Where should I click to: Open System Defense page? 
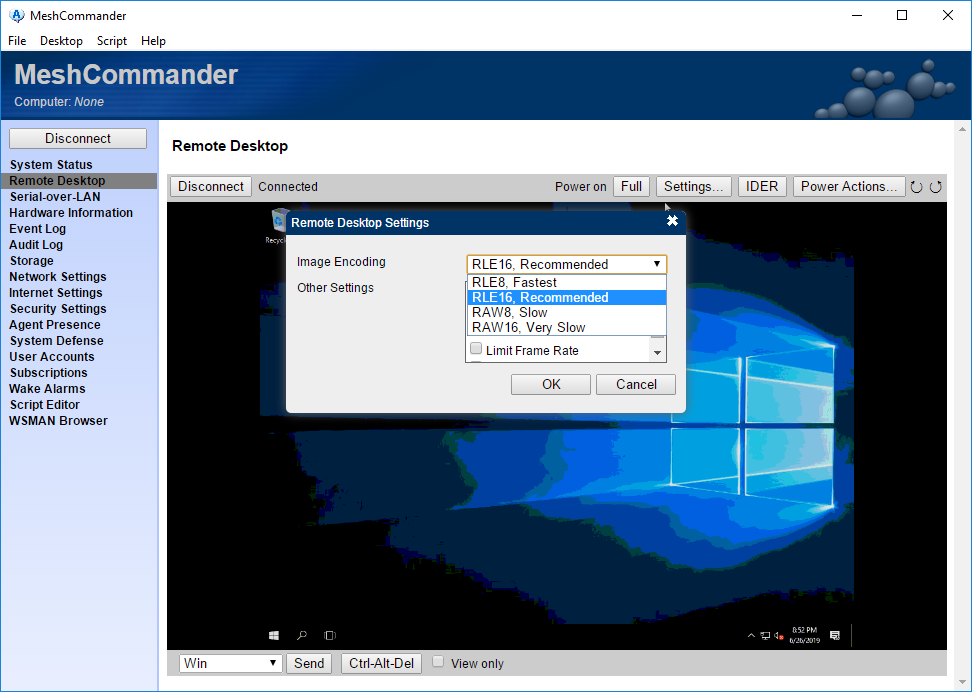click(56, 341)
